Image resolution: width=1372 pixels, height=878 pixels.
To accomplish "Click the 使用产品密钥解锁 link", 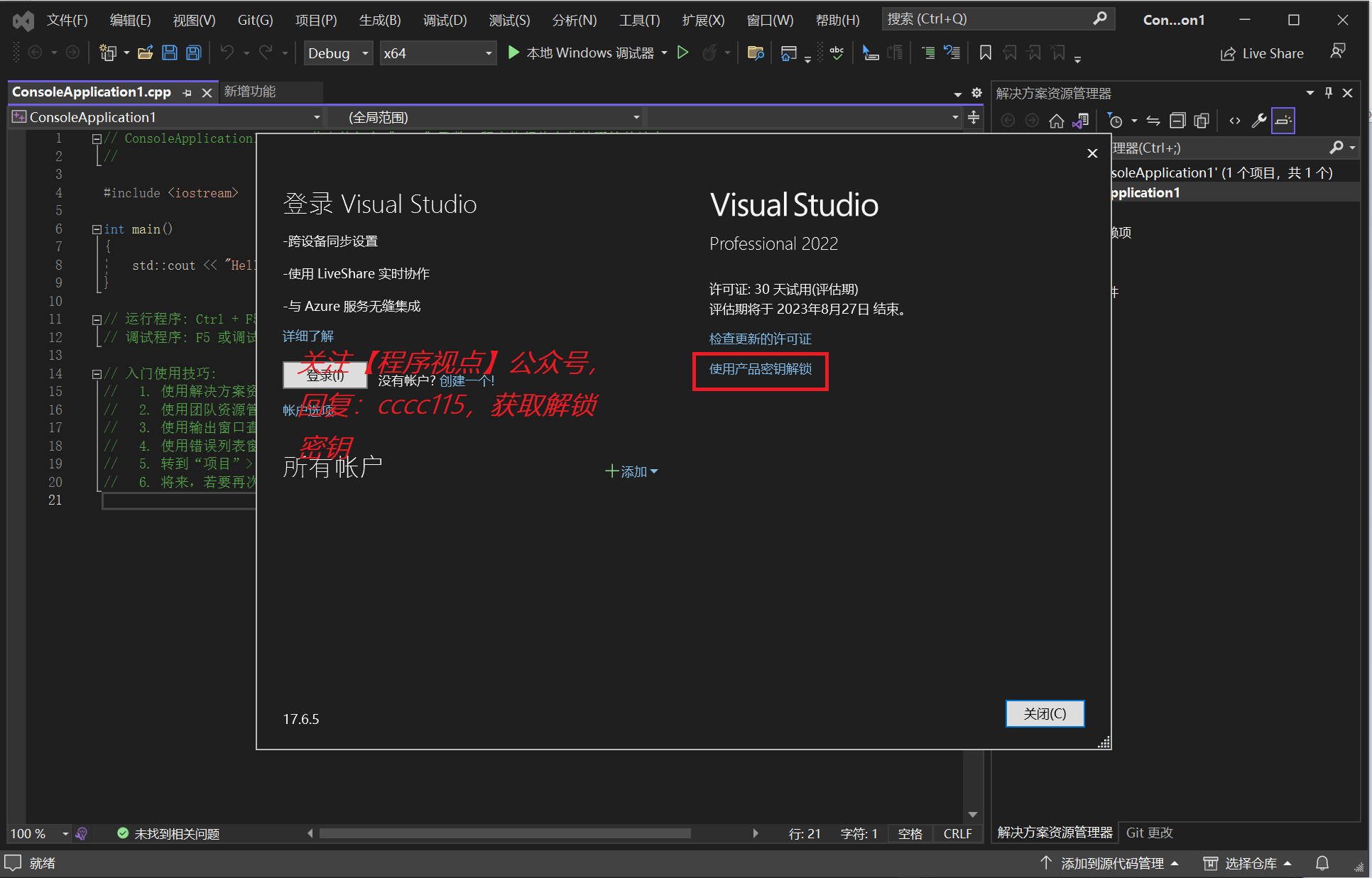I will tap(760, 369).
